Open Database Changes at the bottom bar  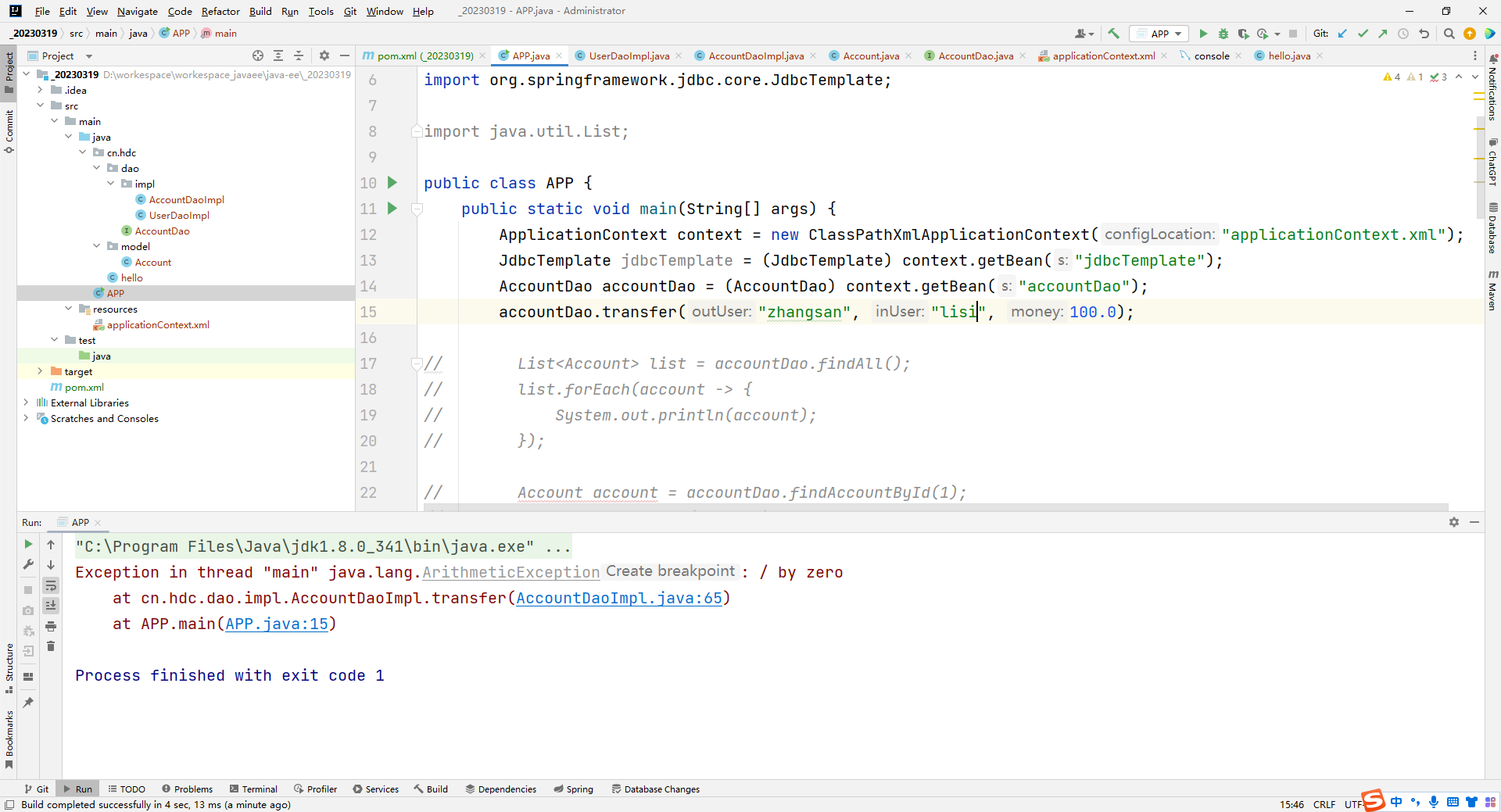pos(655,789)
